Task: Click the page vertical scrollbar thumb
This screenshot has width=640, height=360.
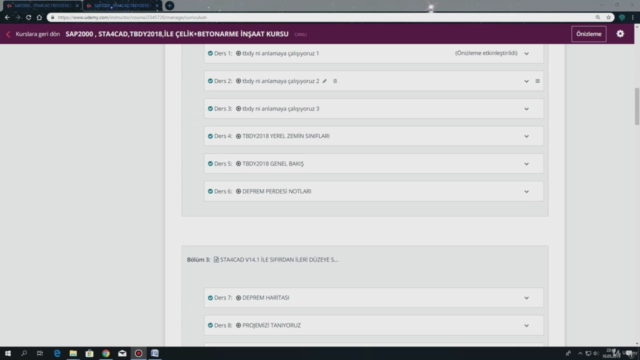Action: click(x=637, y=107)
